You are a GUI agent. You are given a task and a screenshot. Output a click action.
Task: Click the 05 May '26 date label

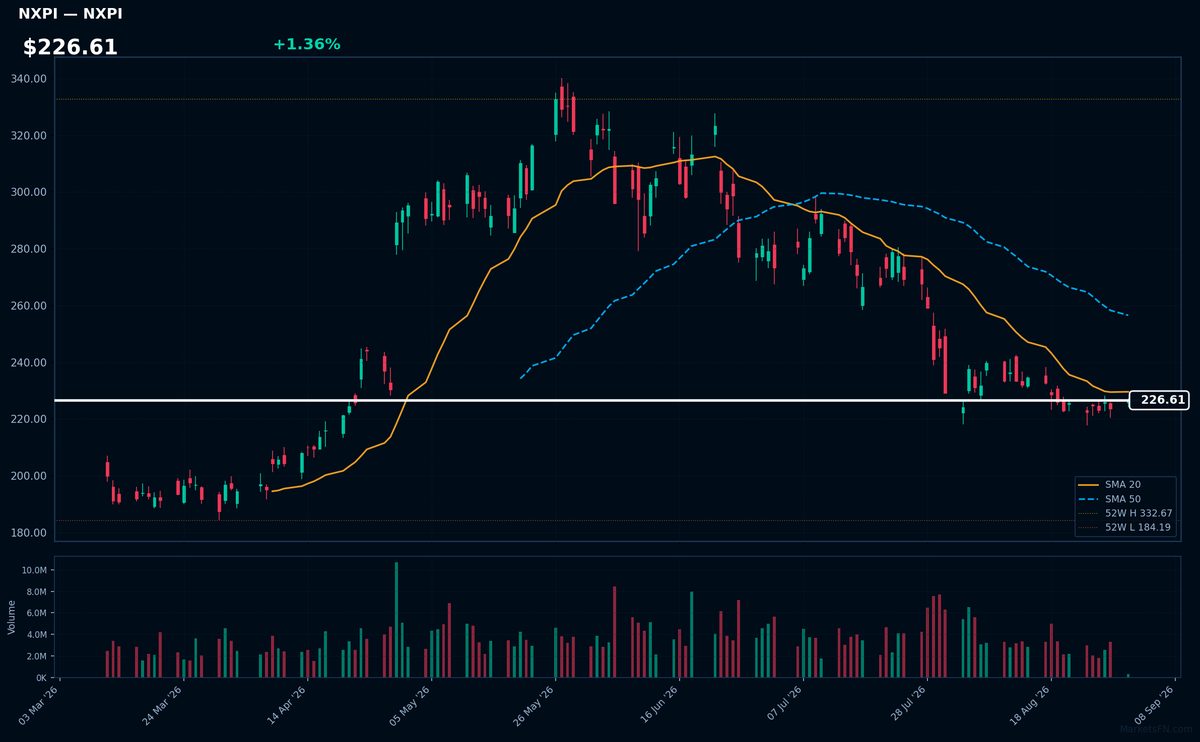point(412,705)
